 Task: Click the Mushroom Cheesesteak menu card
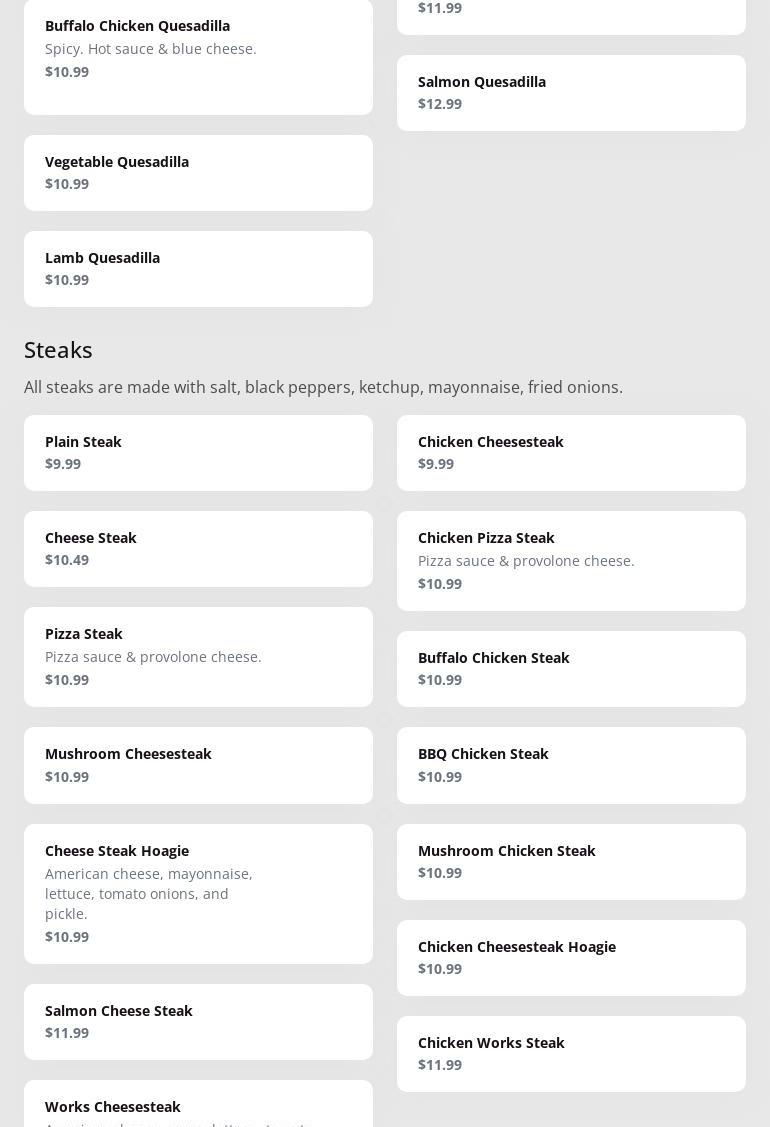pos(198,765)
